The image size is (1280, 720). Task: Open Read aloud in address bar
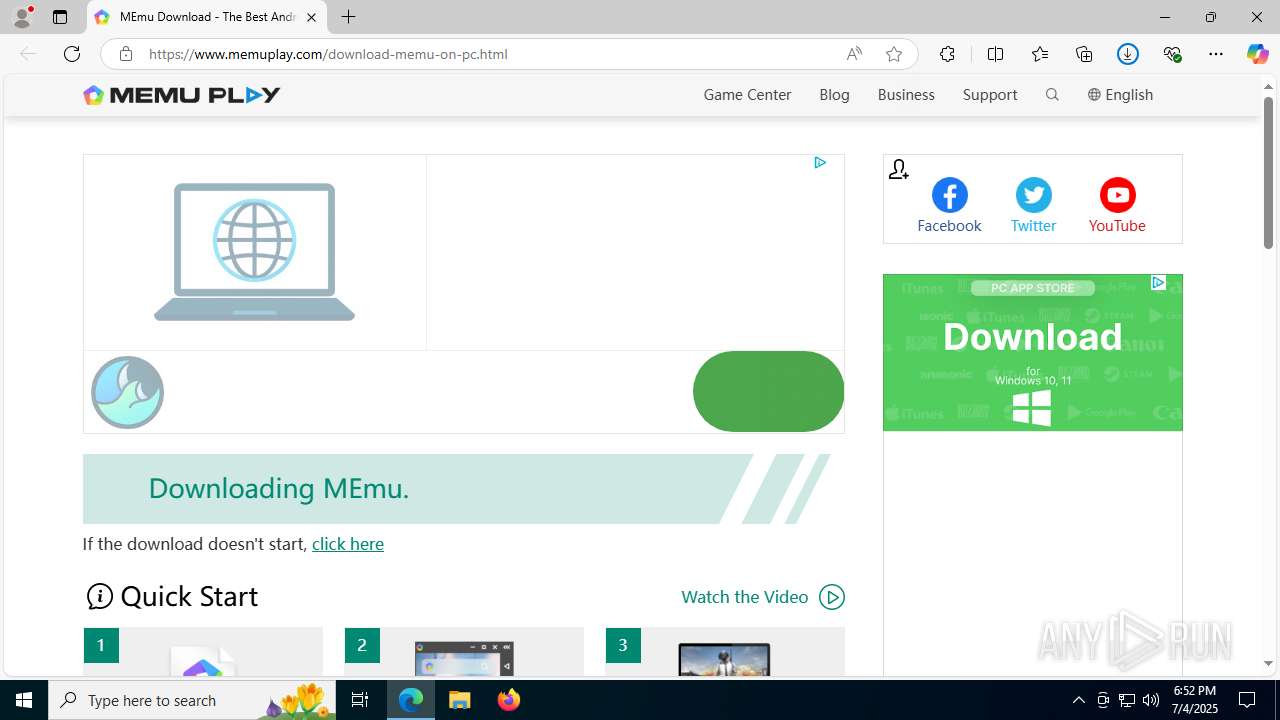click(x=854, y=54)
